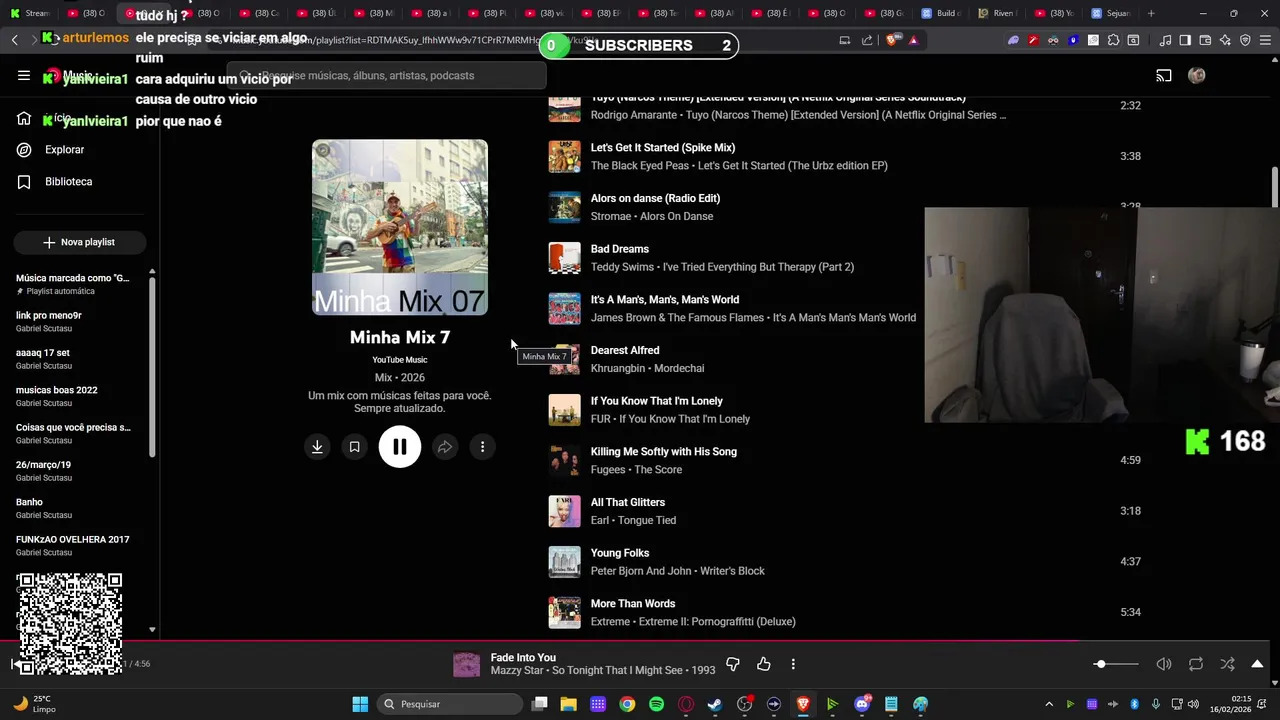This screenshot has width=1280, height=720.
Task: Switch to the (38) Yo browser tab
Action: 1055,13
